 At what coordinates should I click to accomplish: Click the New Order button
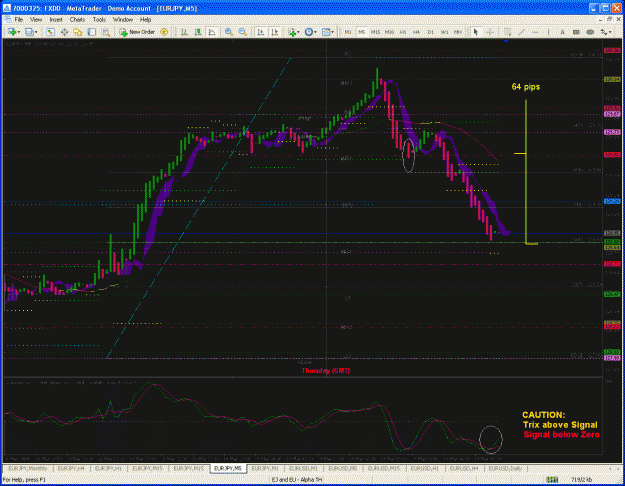tap(138, 32)
